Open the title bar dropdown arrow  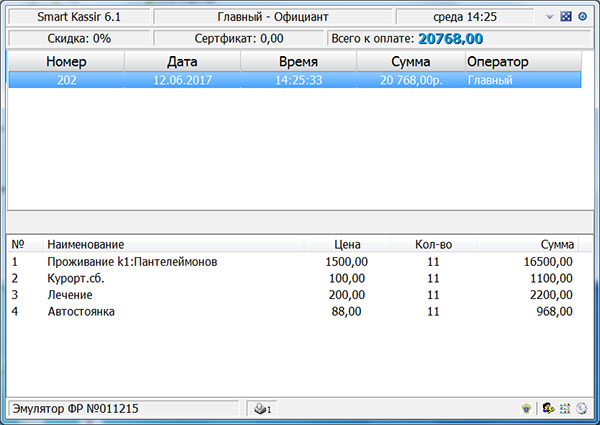tap(550, 17)
